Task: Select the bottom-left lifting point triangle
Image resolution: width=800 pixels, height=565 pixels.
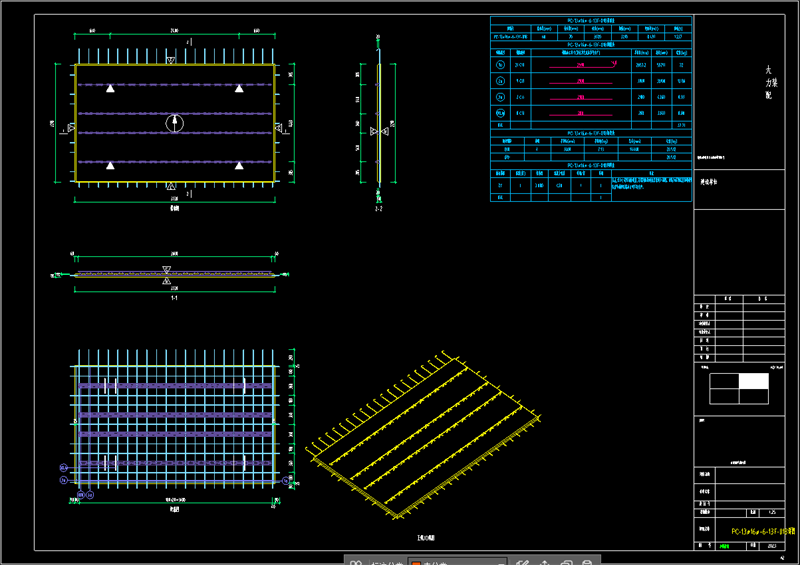Action: 110,165
